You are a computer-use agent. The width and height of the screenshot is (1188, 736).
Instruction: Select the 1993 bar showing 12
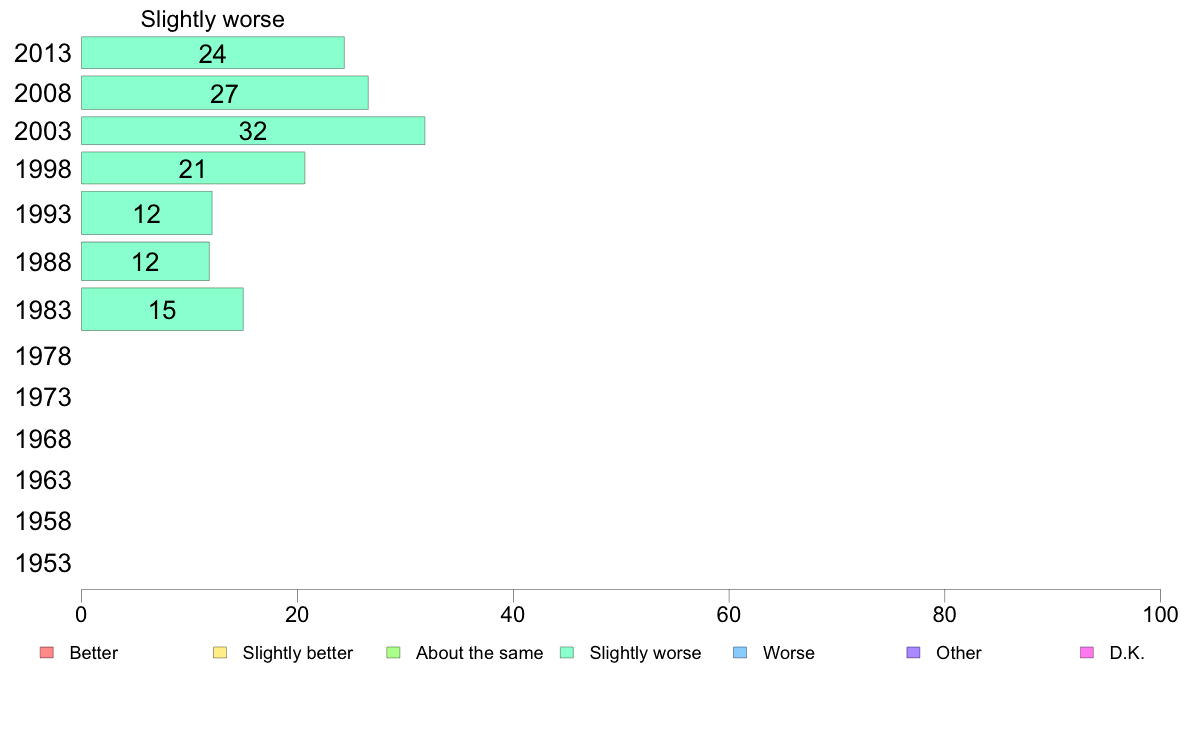(x=147, y=214)
